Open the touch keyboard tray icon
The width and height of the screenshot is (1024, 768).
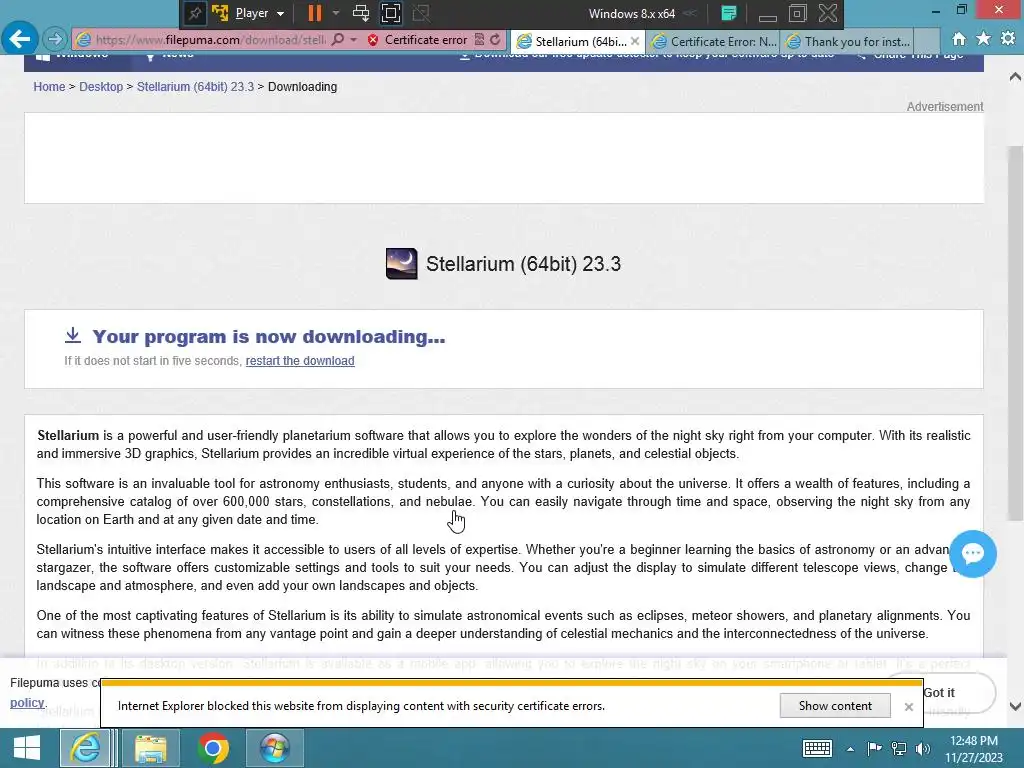(817, 748)
